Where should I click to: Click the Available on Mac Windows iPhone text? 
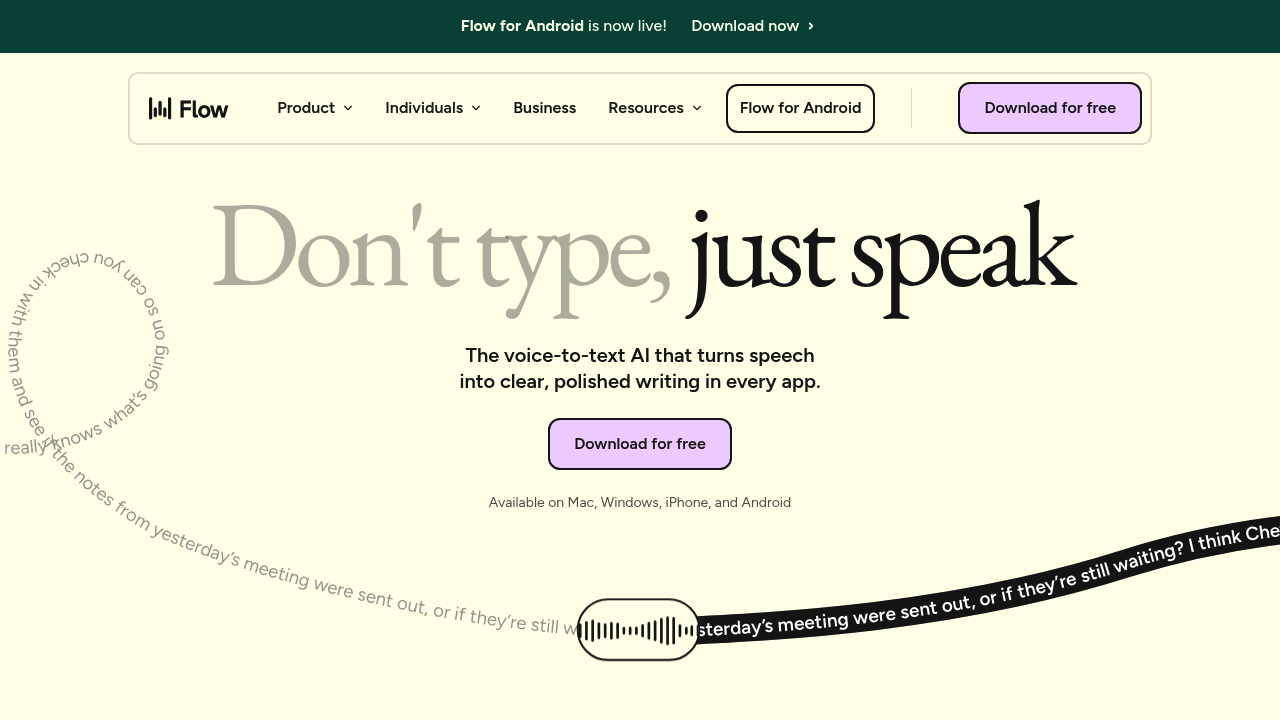(639, 502)
